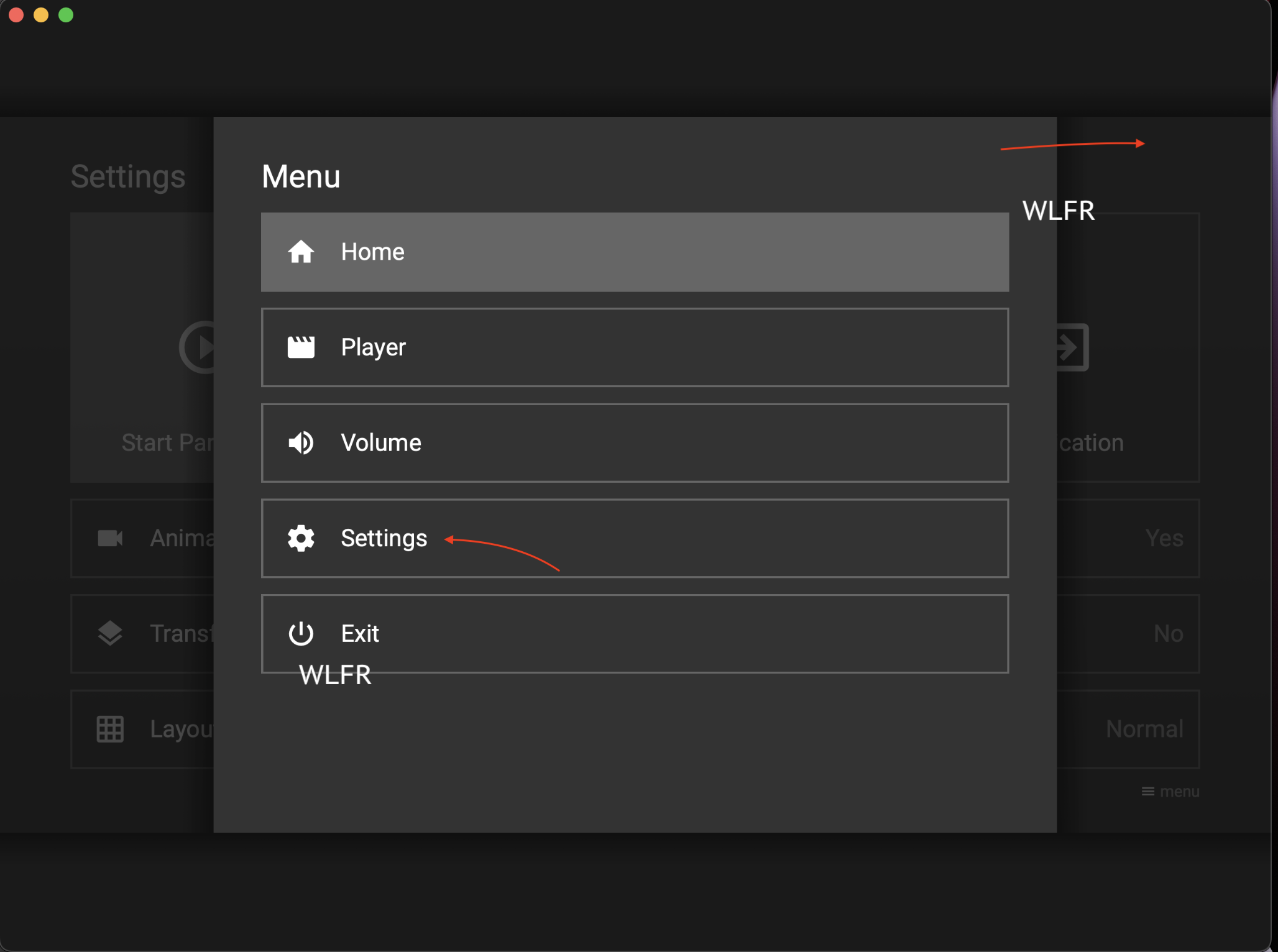Viewport: 1278px width, 952px height.
Task: Choose Exit from the menu
Action: point(634,634)
